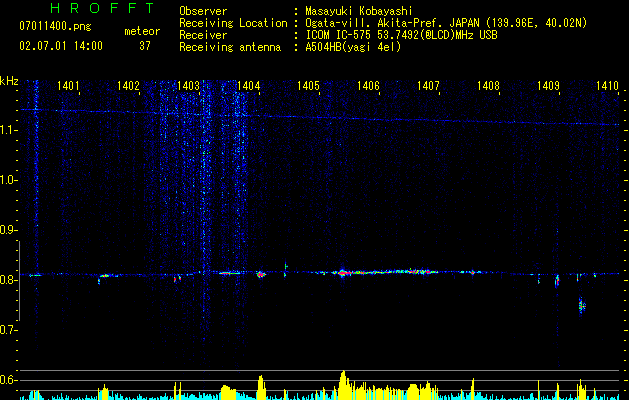Click the 1406 time marker
The width and height of the screenshot is (629, 400).
click(368, 85)
